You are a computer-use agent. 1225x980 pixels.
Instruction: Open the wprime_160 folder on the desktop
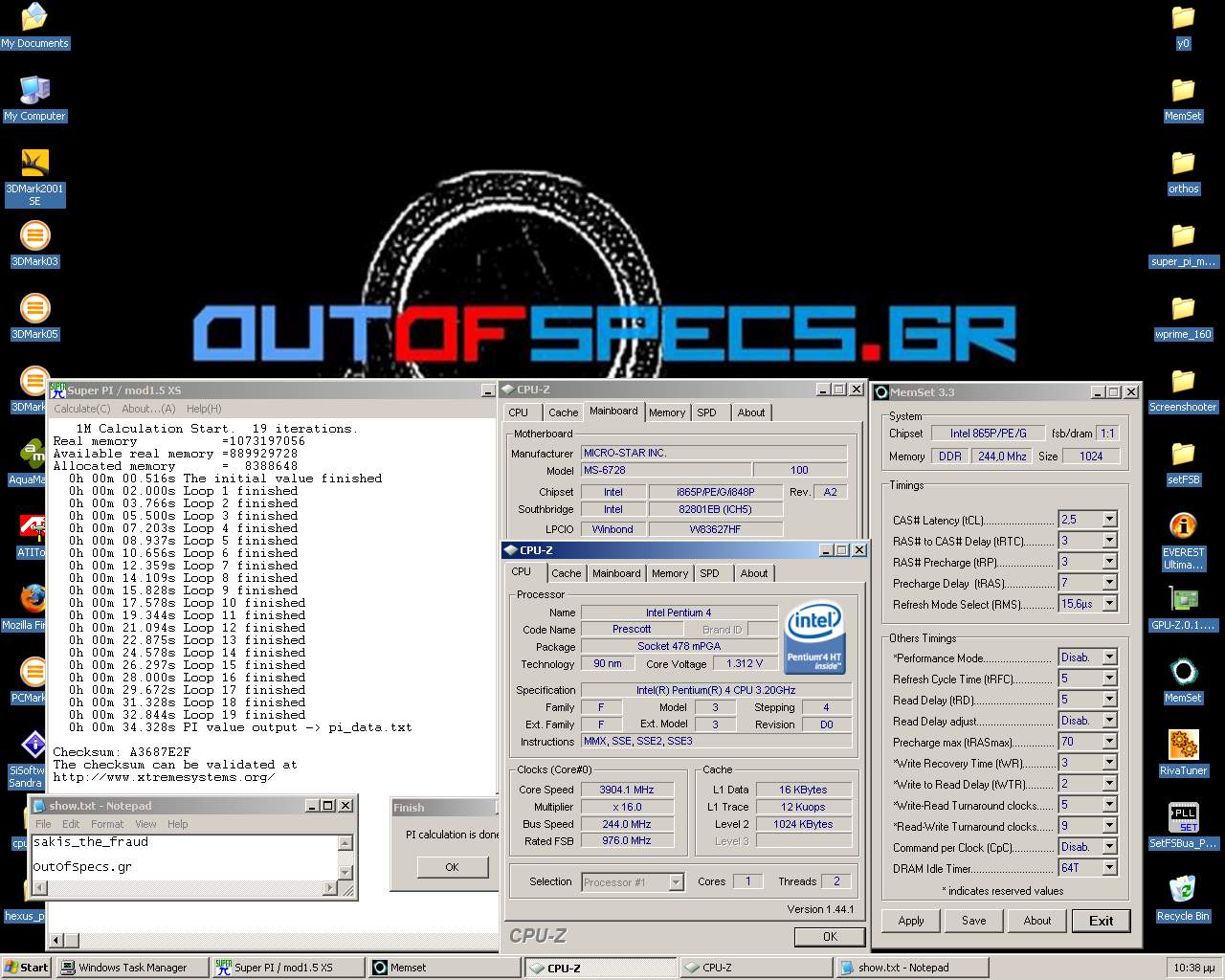1183,317
